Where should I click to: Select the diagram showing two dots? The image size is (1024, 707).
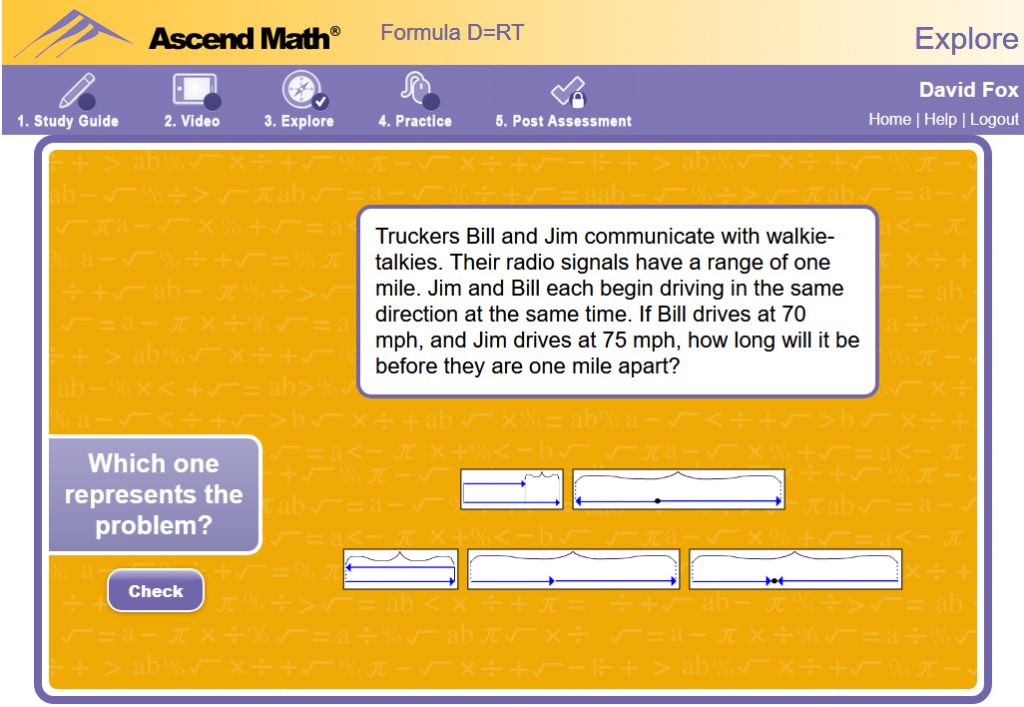(794, 570)
